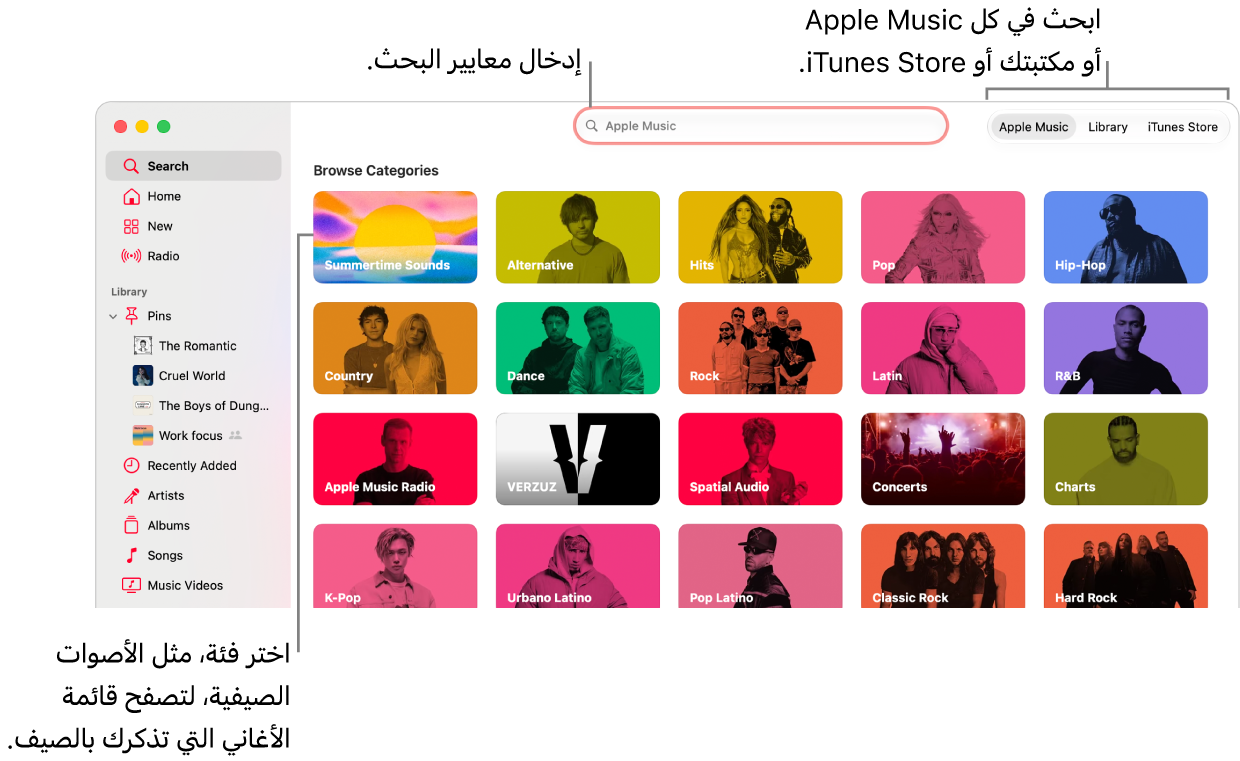
Task: Open The Romantic pinned item text
Action: (x=198, y=346)
